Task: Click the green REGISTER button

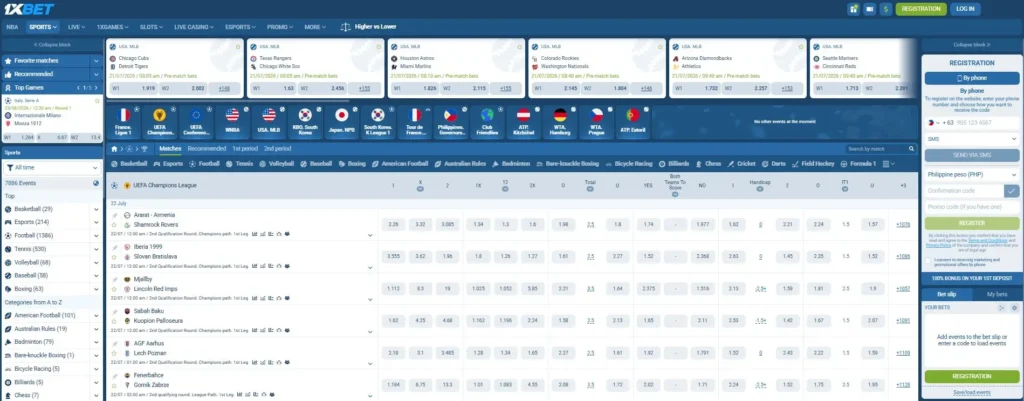Action: pos(972,223)
